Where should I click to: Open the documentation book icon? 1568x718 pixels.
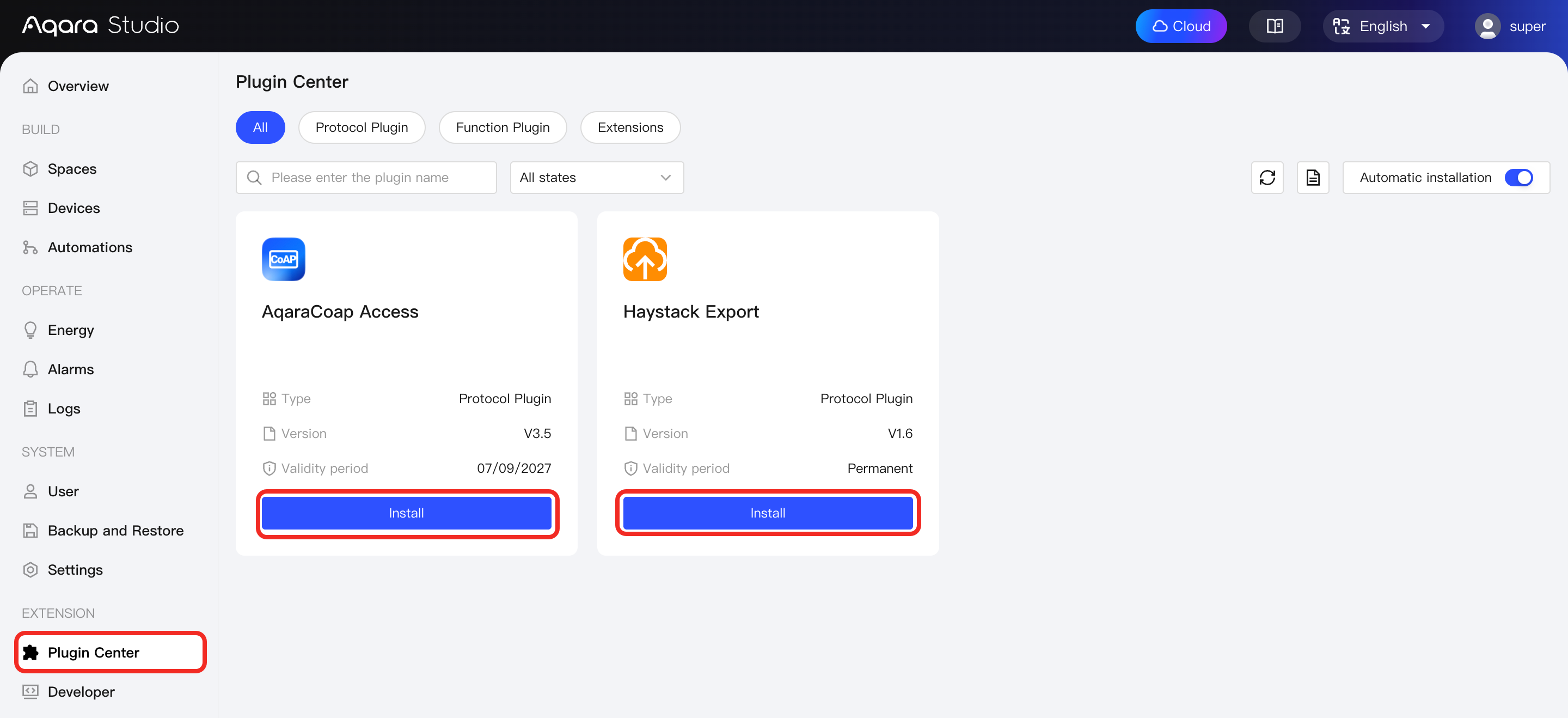pyautogui.click(x=1275, y=26)
